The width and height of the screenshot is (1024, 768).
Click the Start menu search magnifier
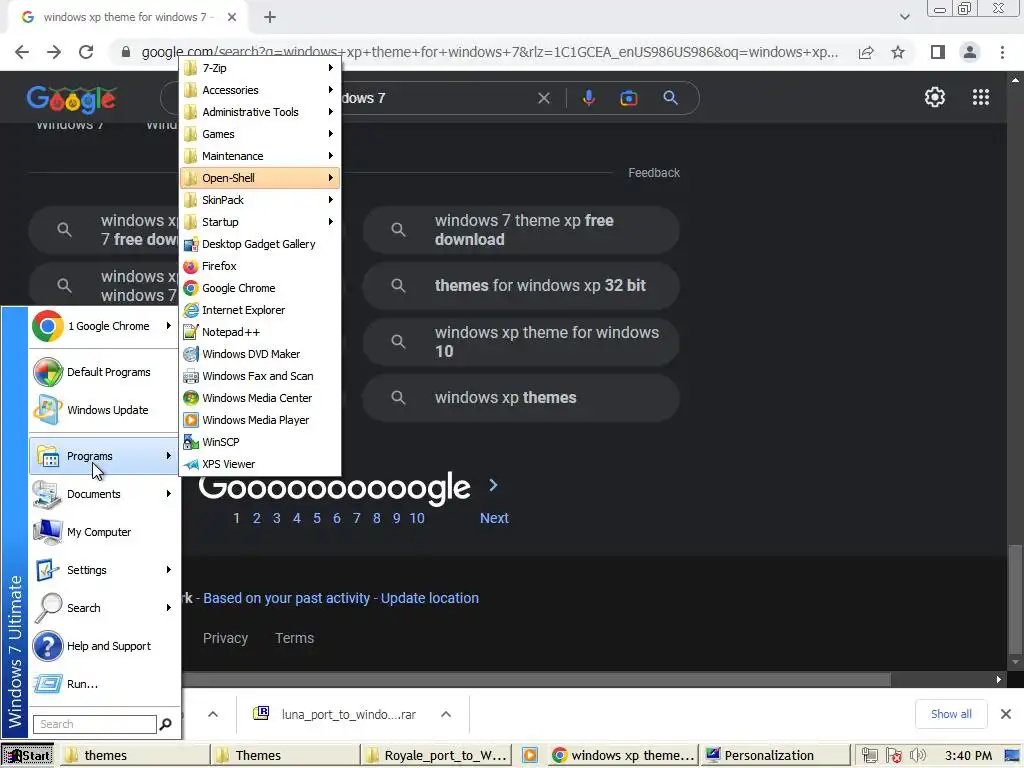coord(166,724)
